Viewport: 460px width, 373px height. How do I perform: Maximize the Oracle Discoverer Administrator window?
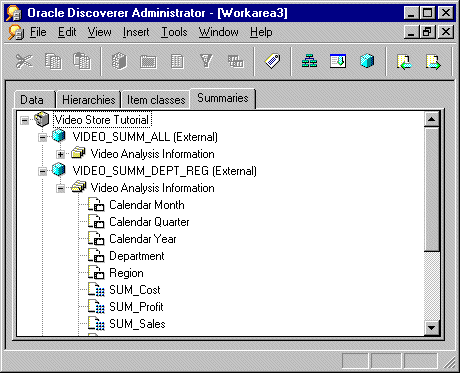point(427,13)
